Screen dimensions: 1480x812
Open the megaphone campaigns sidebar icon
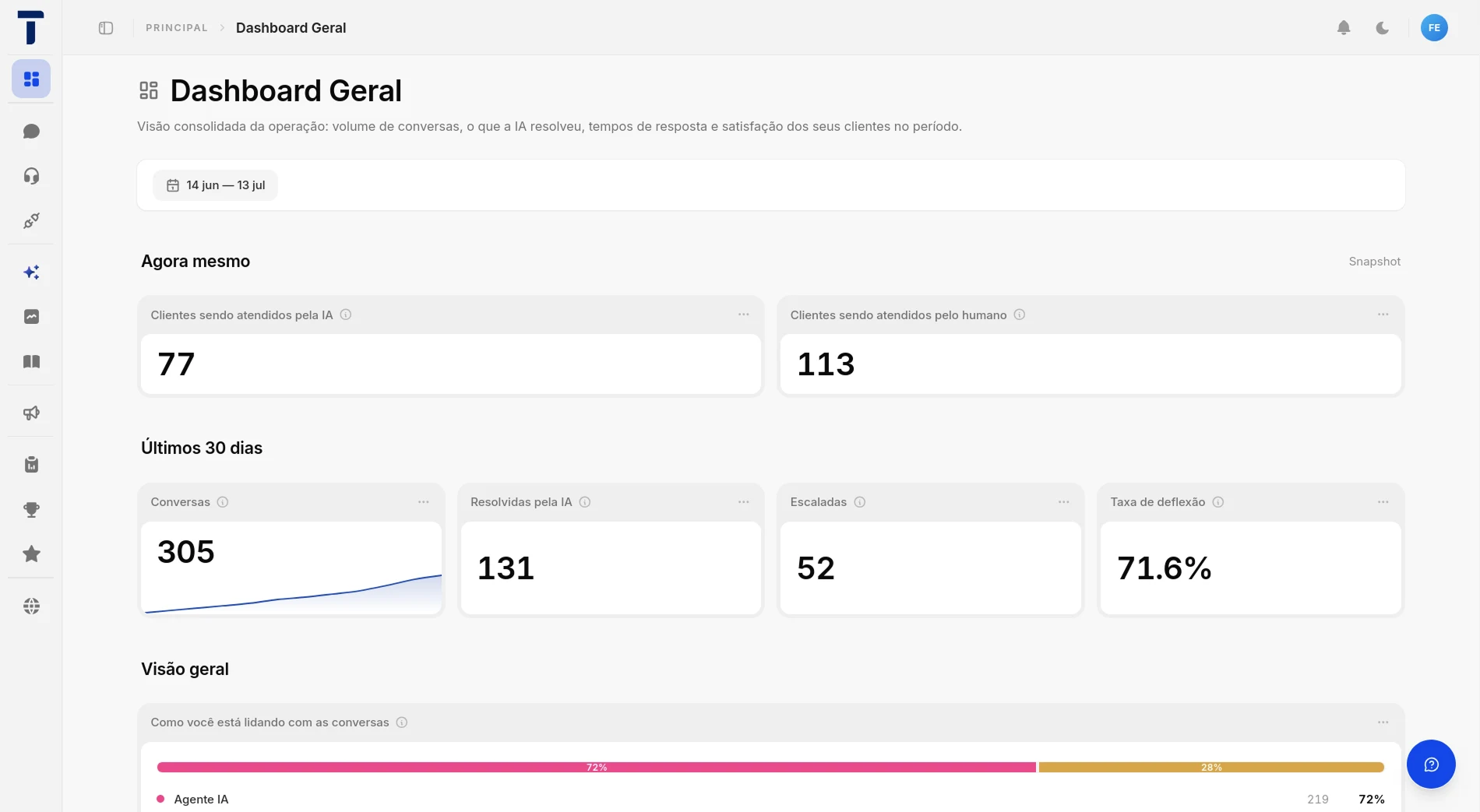[31, 413]
